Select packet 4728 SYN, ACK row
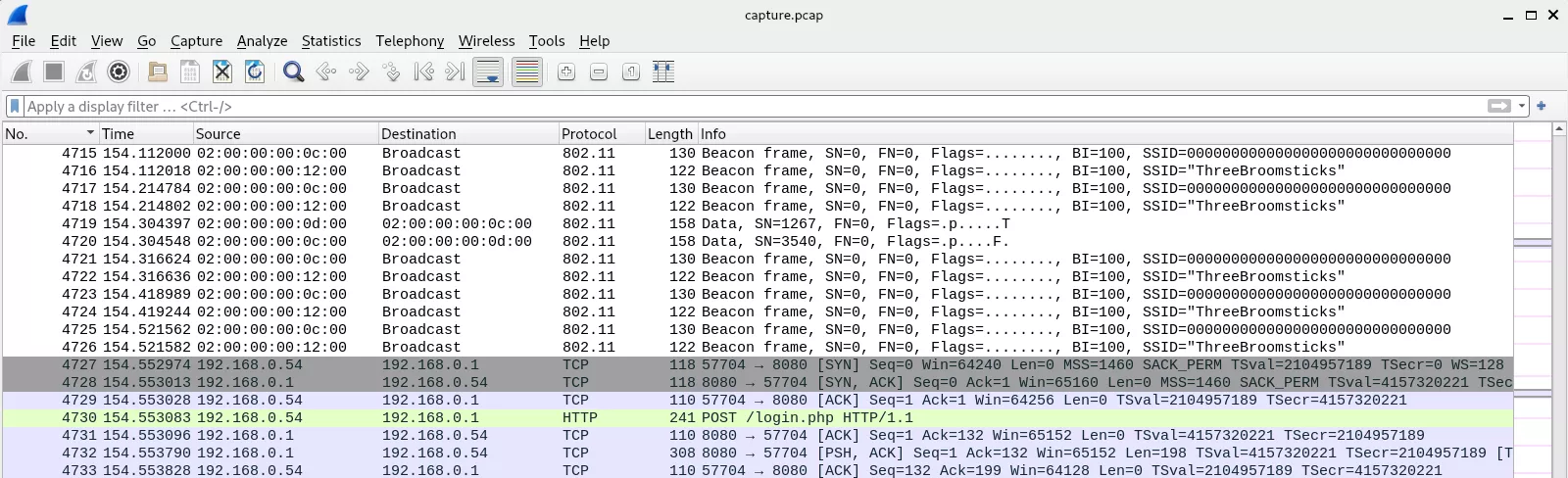 tap(758, 382)
